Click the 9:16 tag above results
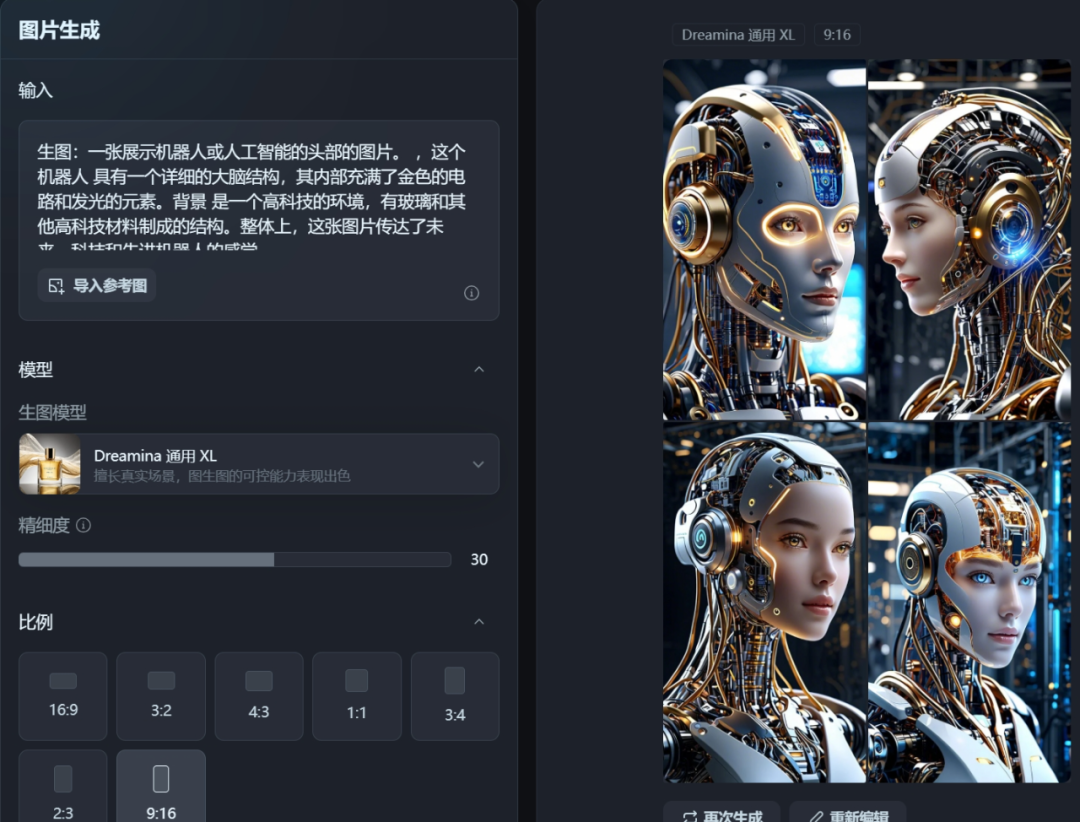Viewport: 1080px width, 822px height. click(837, 35)
